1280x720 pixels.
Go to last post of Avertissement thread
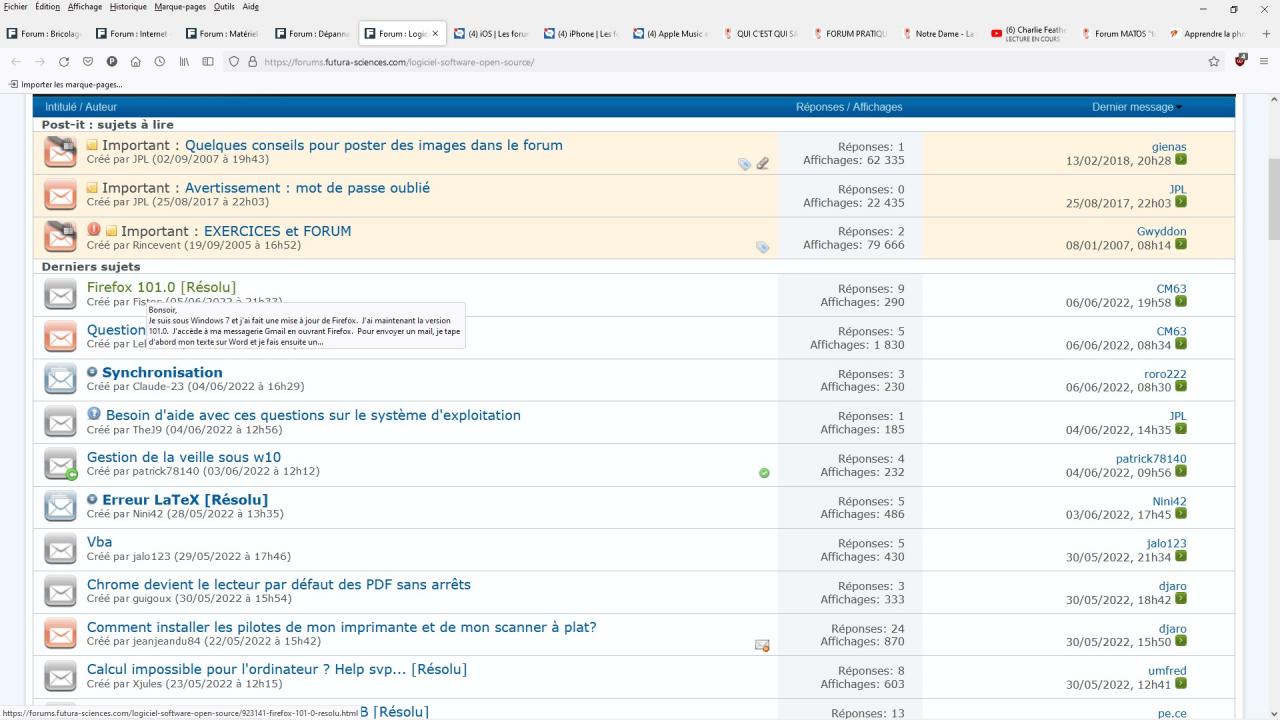coord(1181,202)
